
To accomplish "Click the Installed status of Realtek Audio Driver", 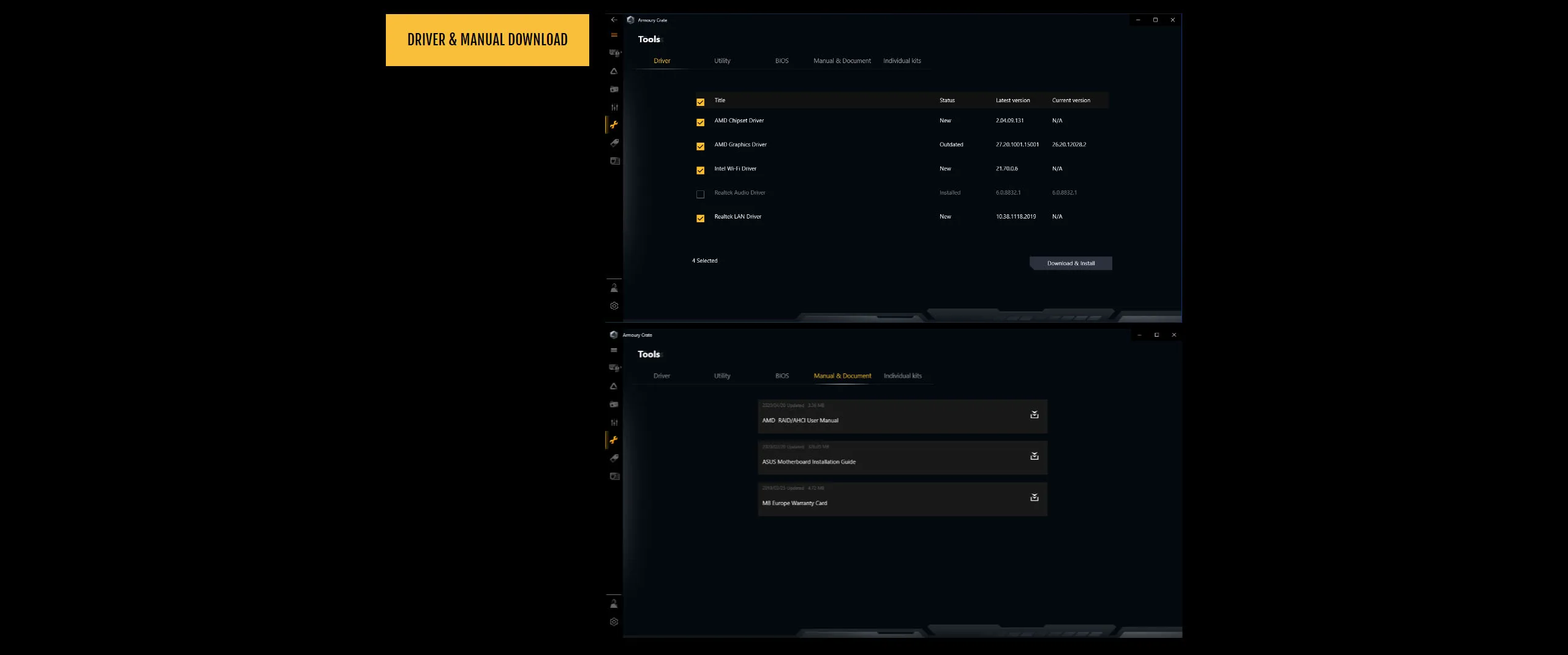I will (x=950, y=192).
